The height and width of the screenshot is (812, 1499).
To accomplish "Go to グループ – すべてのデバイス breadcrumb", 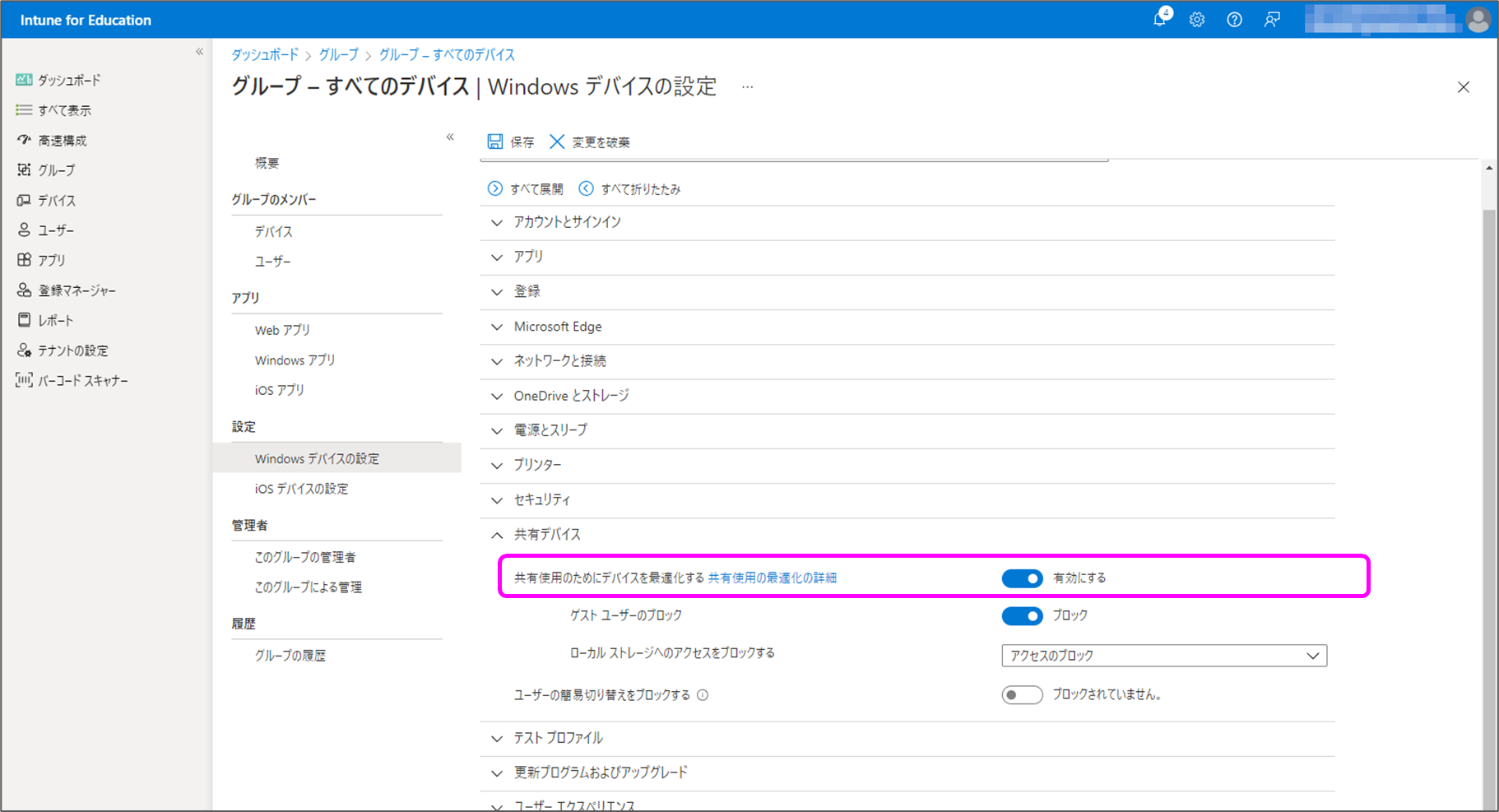I will pos(447,54).
